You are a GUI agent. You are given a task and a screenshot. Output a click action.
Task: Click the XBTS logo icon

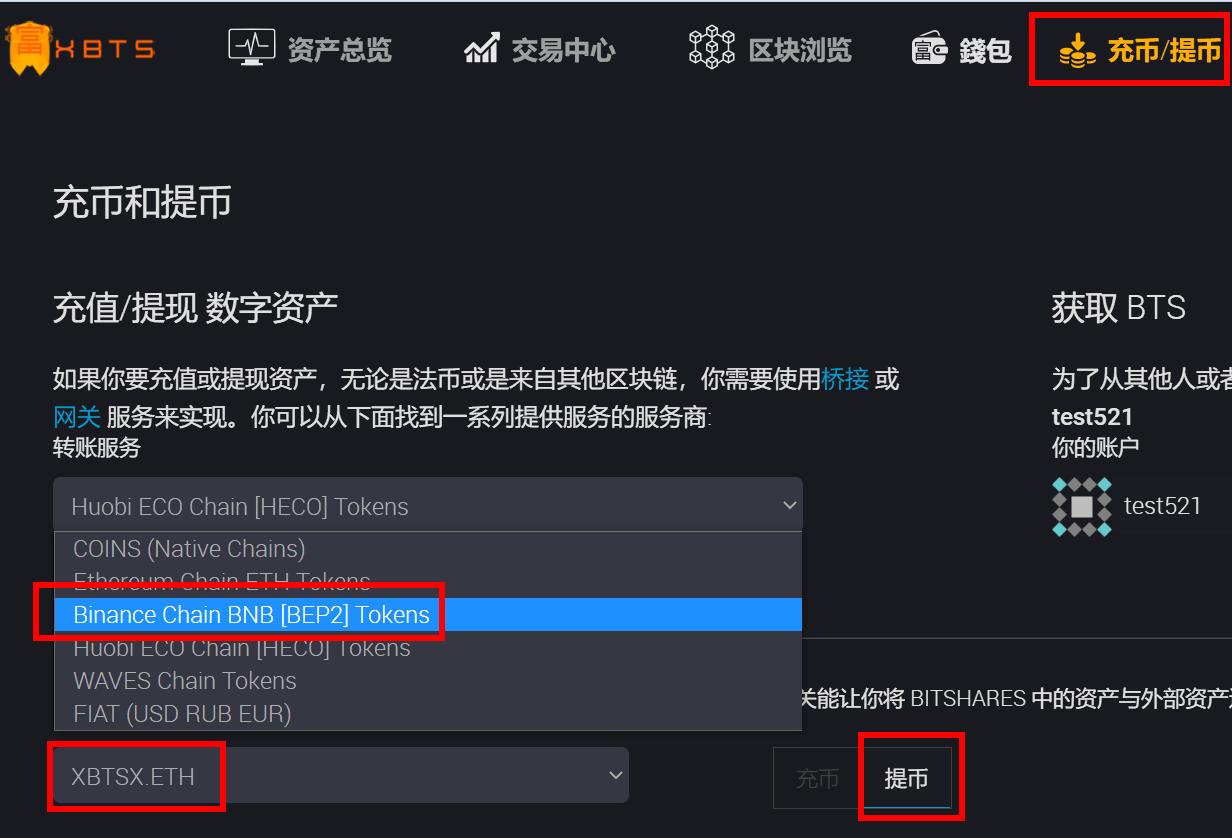(x=28, y=47)
